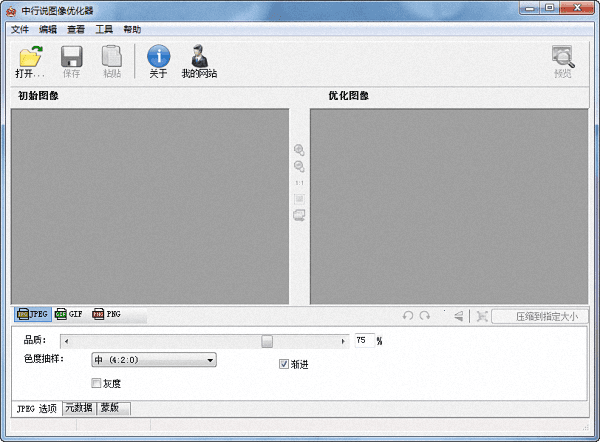Click the 预览 (Preview) icon
The height and width of the screenshot is (442, 600).
[563, 57]
